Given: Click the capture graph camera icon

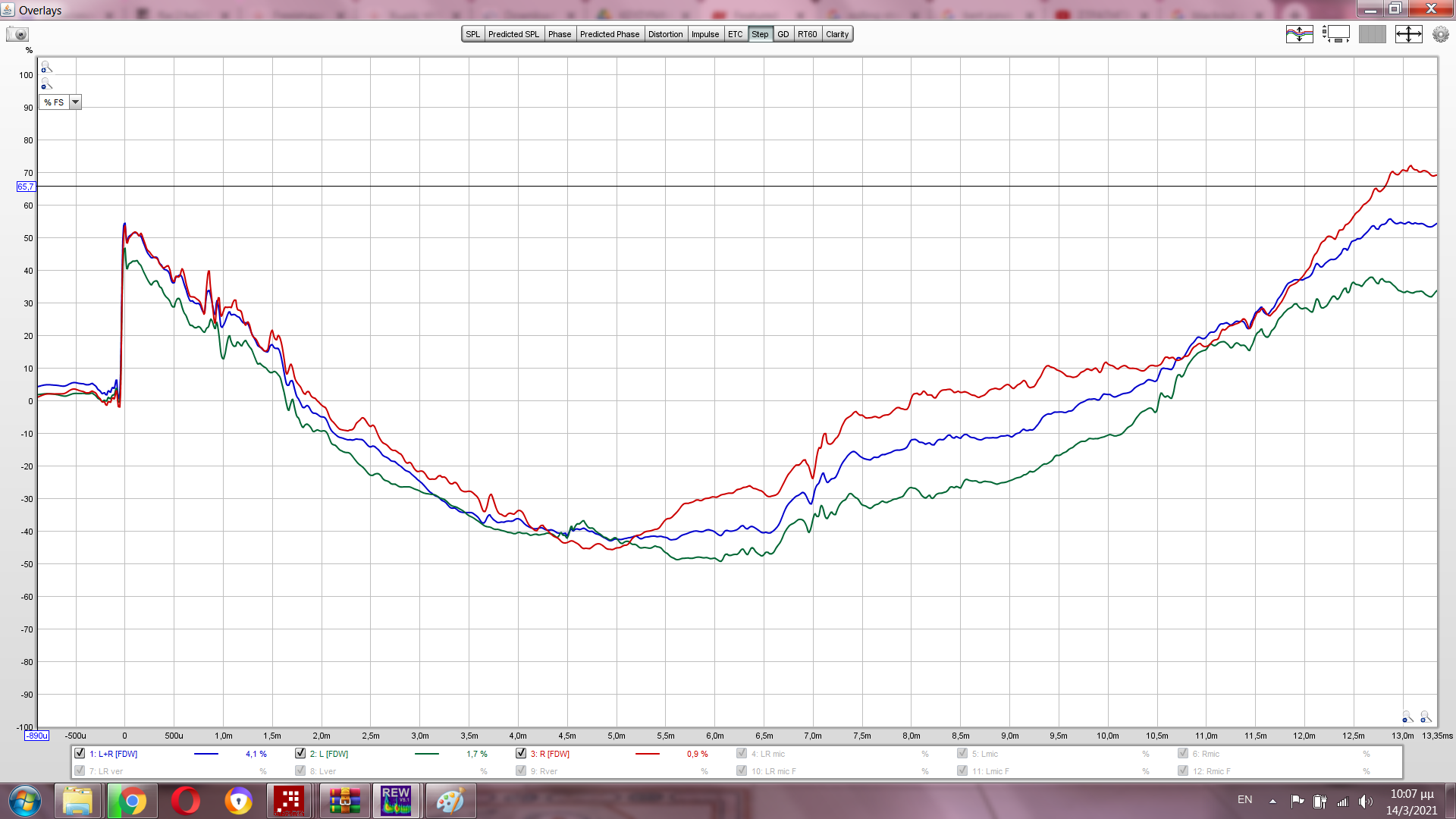Looking at the screenshot, I should pyautogui.click(x=17, y=34).
